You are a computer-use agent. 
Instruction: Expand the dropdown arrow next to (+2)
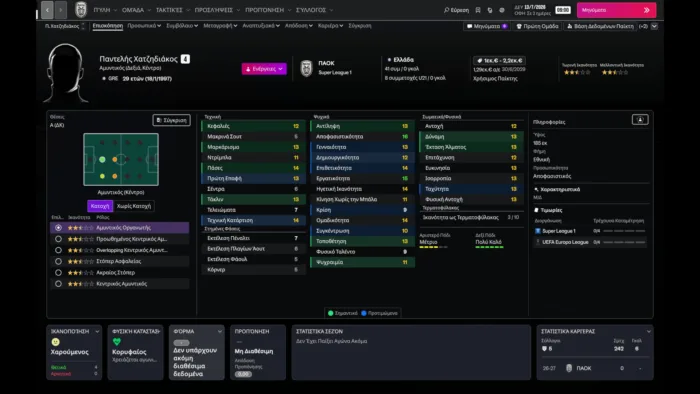(x=654, y=26)
